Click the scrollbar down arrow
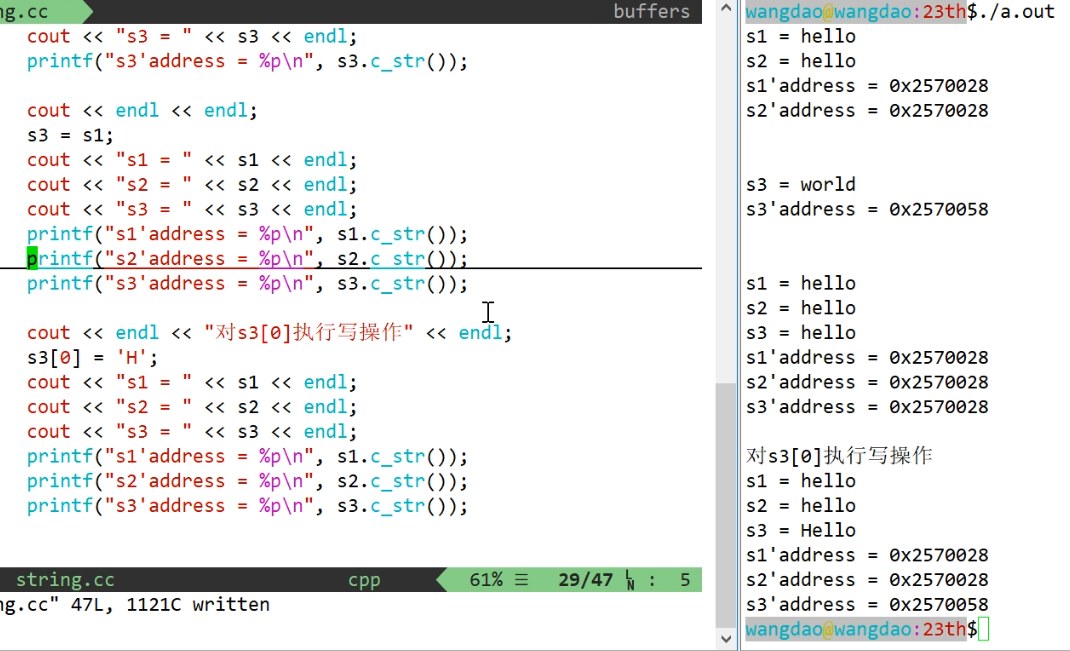The image size is (1070, 651). click(726, 639)
